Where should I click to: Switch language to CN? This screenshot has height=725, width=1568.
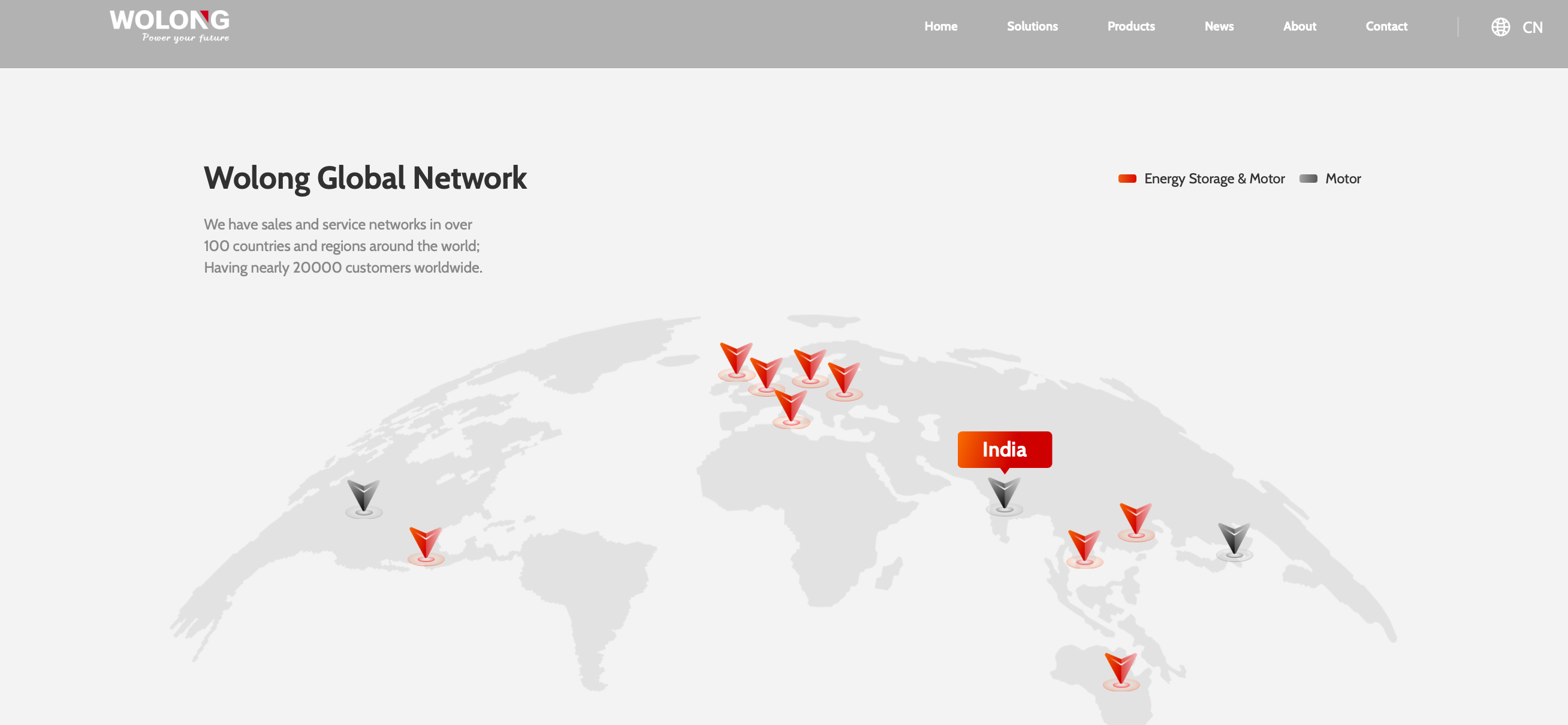point(1532,28)
